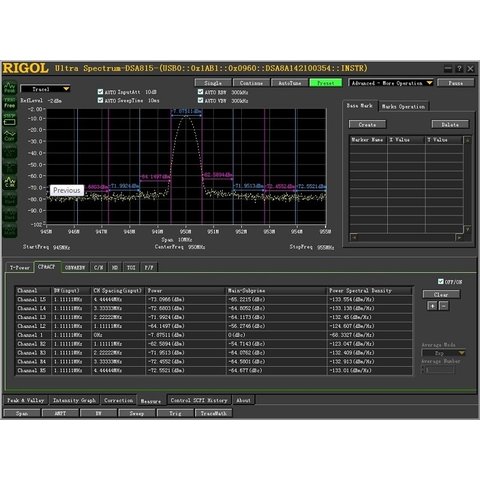Click StopFreq 955MHz value

tap(326, 247)
